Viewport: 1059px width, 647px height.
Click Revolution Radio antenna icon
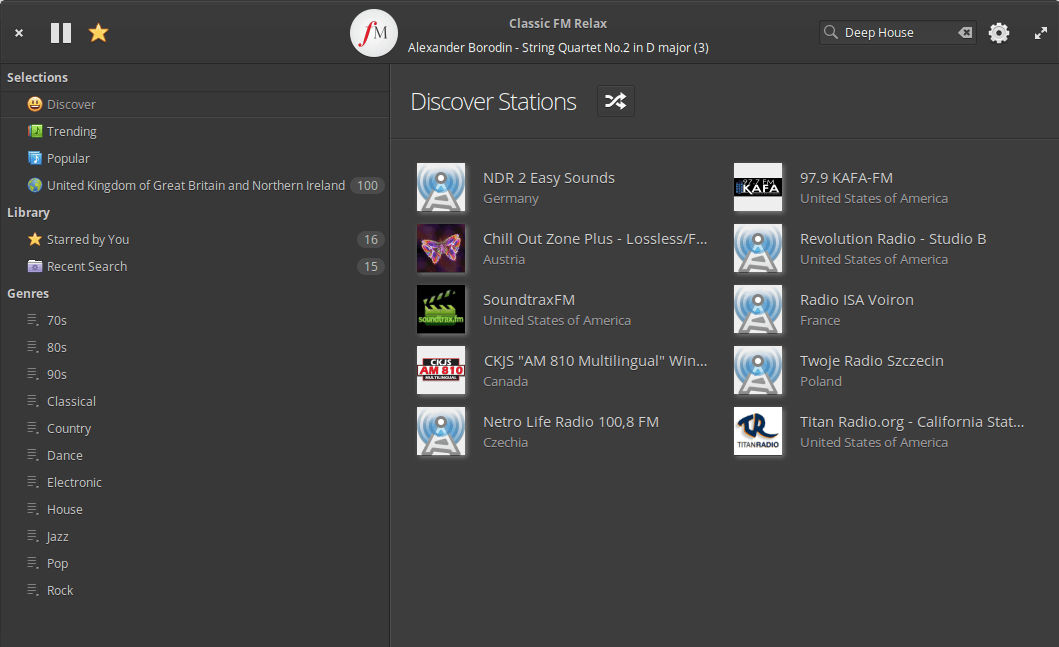pos(758,248)
